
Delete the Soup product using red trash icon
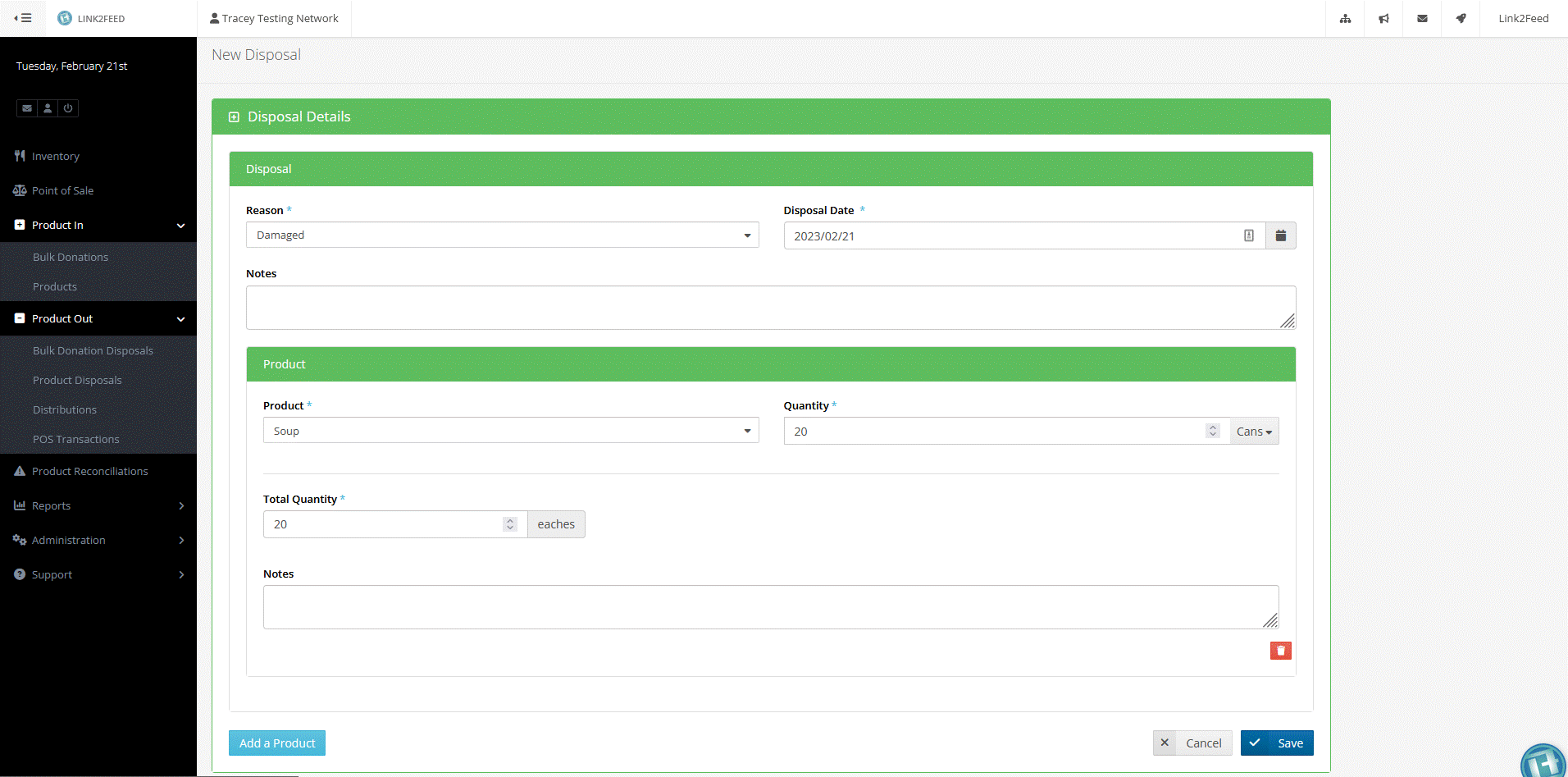tap(1279, 650)
